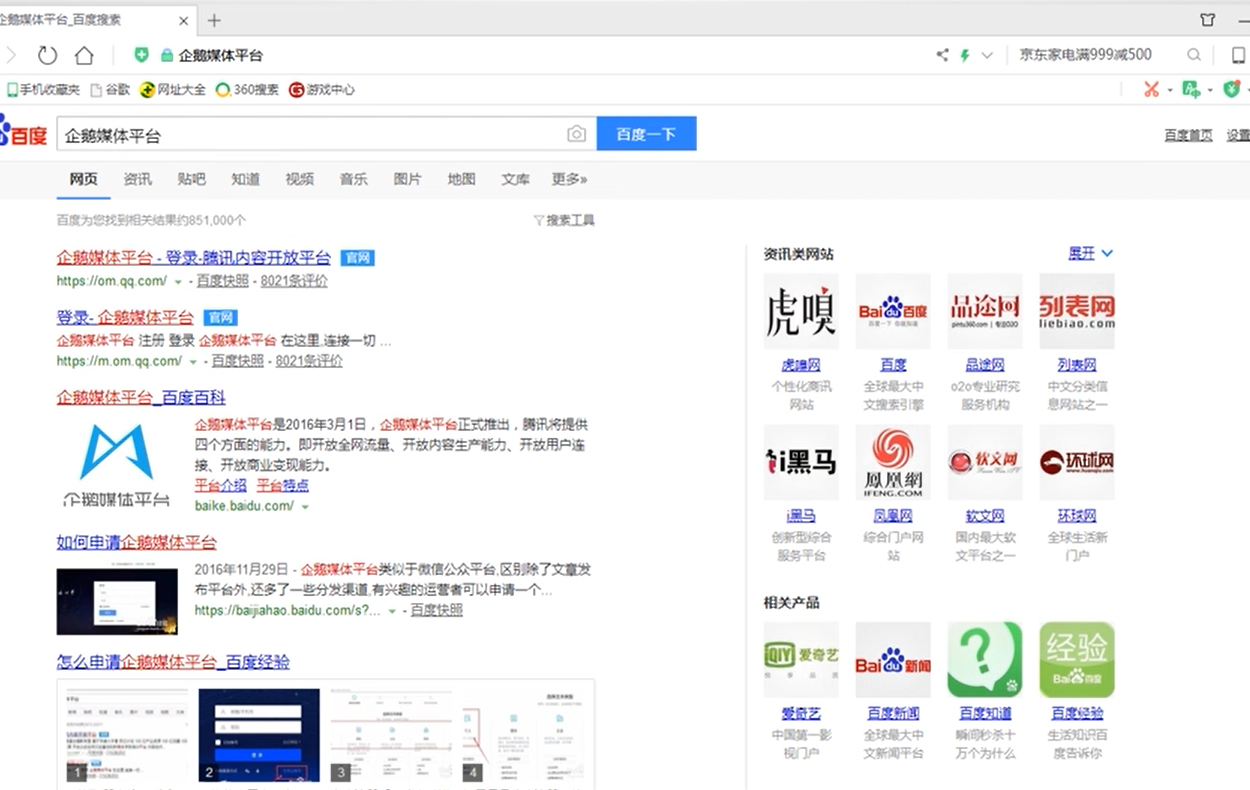Image resolution: width=1250 pixels, height=790 pixels.
Task: Open dropdown next to scissors screenshot icon
Action: click(1170, 90)
